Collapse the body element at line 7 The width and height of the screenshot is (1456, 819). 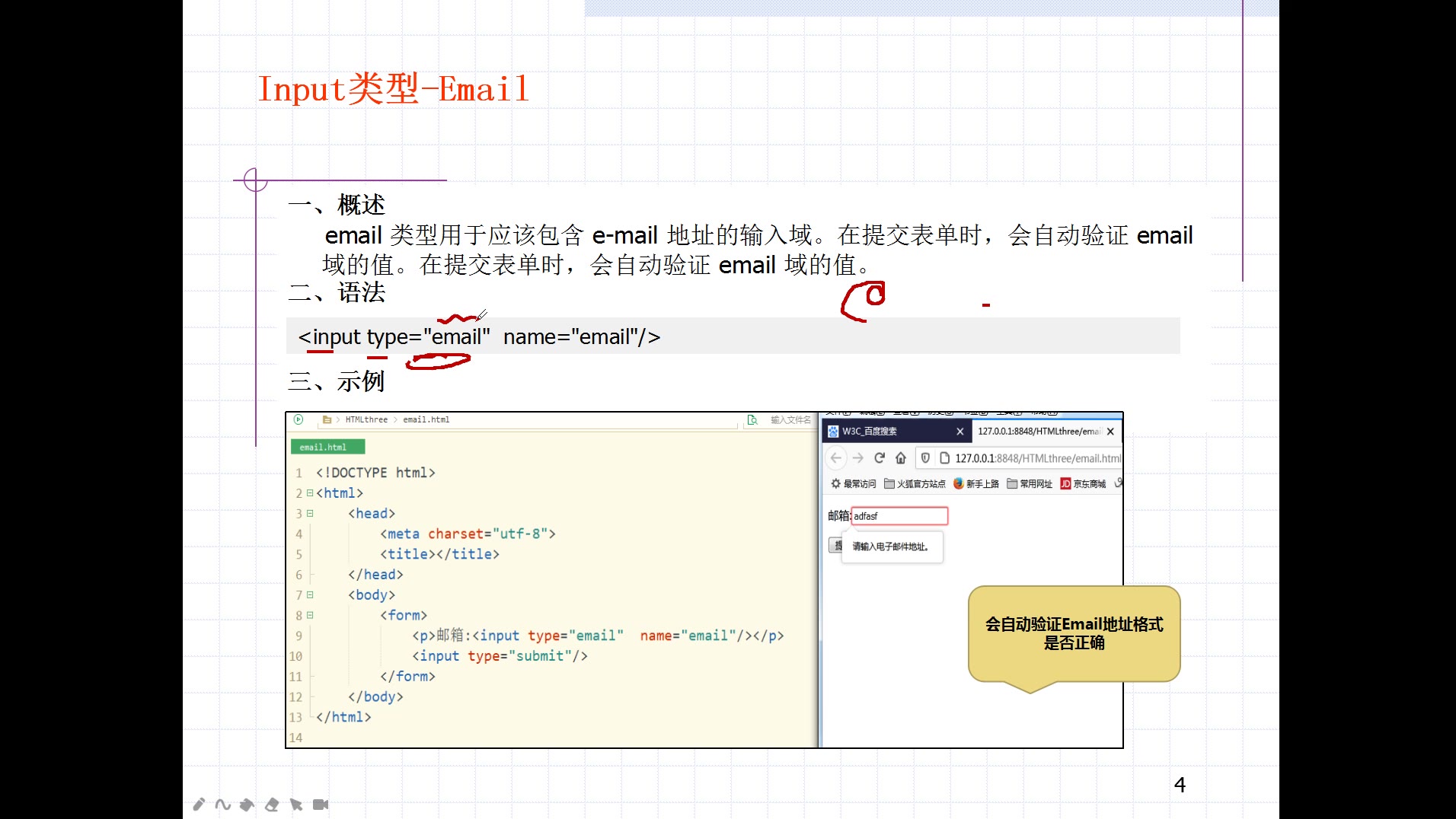click(x=310, y=594)
